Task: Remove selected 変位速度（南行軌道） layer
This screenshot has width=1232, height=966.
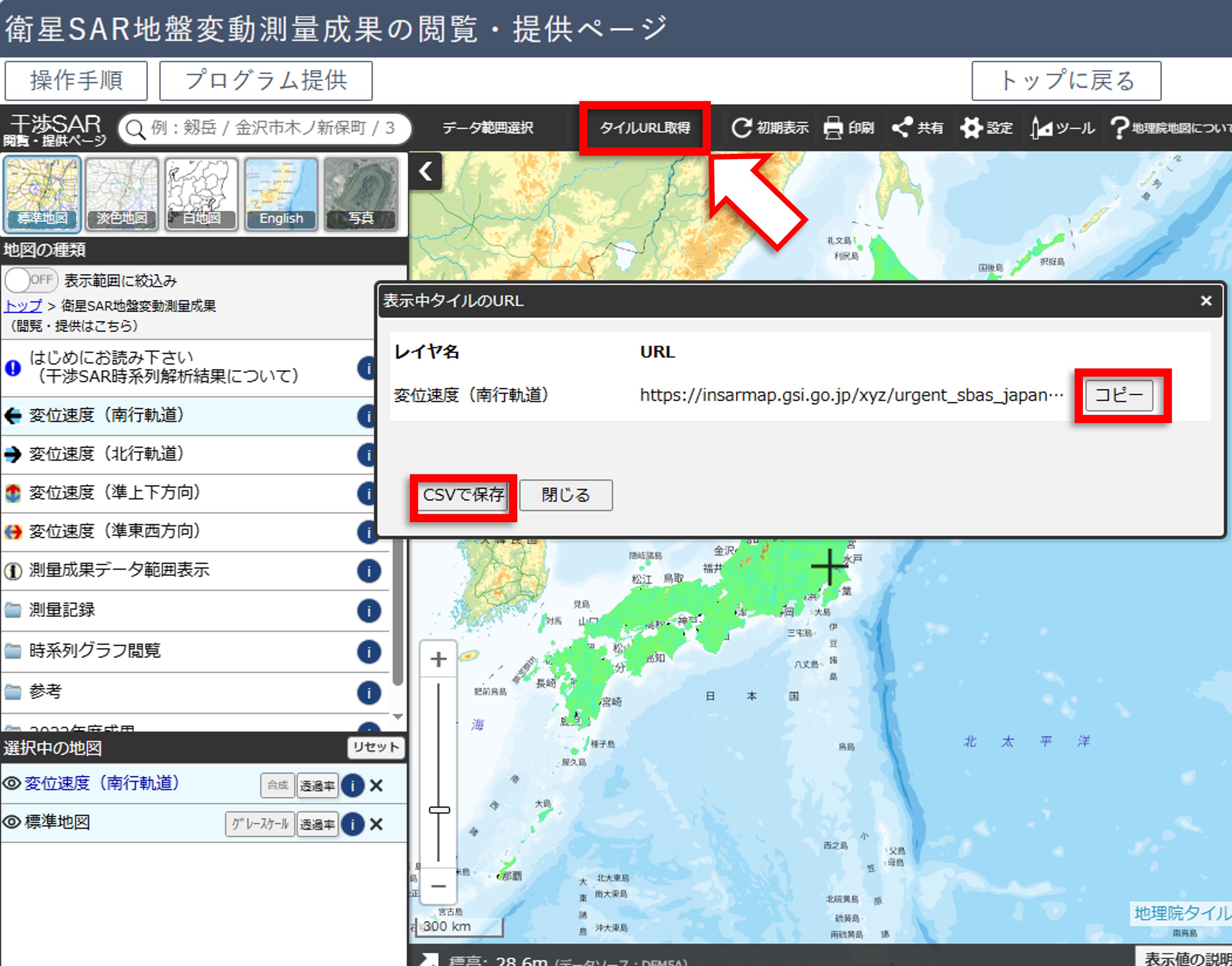Action: (x=376, y=786)
